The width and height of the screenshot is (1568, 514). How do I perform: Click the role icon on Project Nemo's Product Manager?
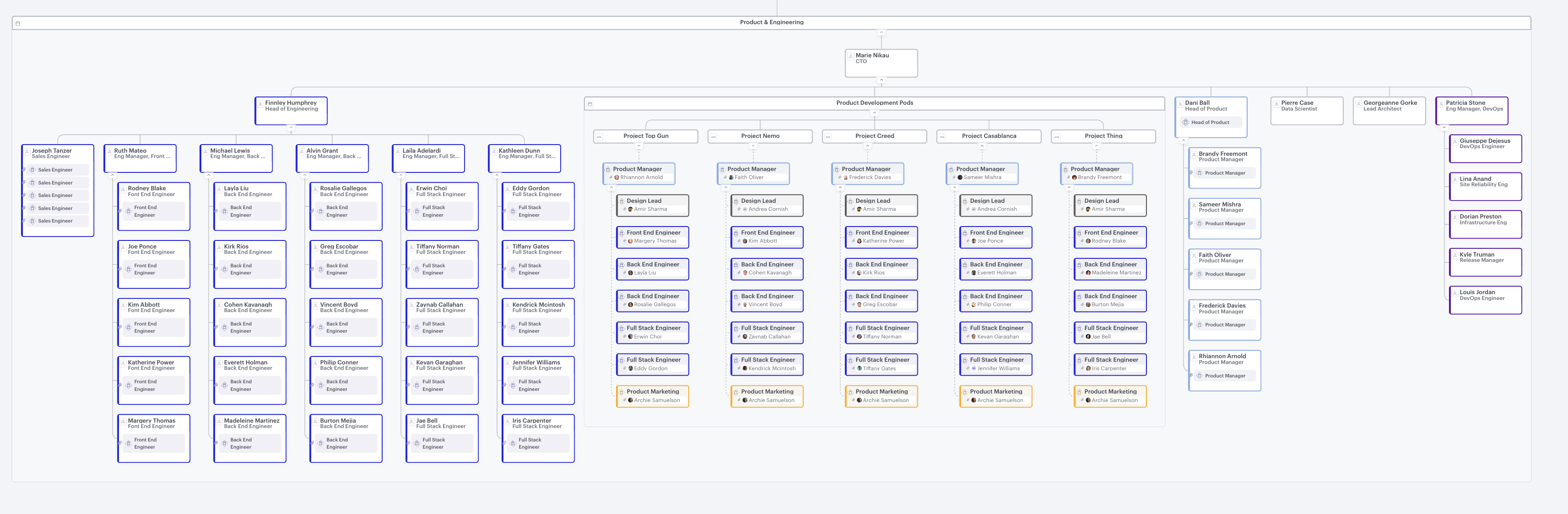coord(722,169)
